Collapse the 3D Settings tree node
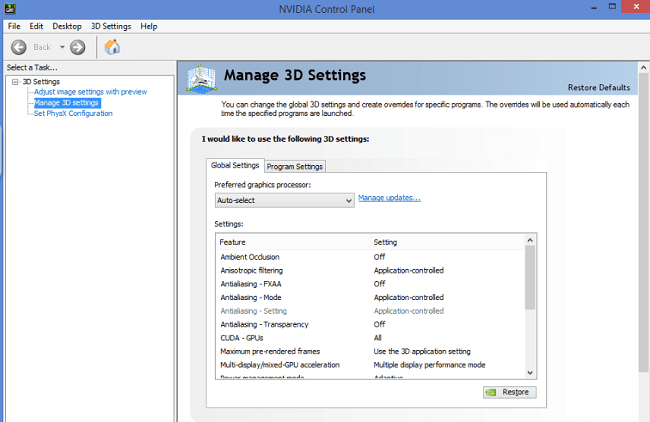 click(15, 82)
